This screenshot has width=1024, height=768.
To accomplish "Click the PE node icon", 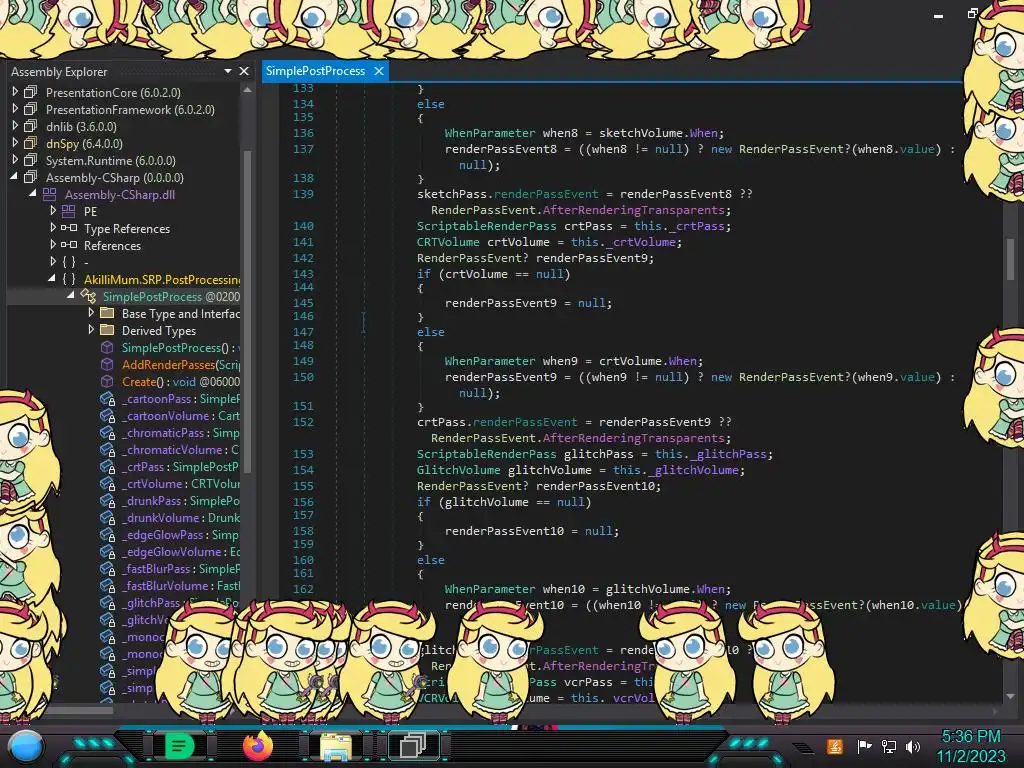I will 69,211.
